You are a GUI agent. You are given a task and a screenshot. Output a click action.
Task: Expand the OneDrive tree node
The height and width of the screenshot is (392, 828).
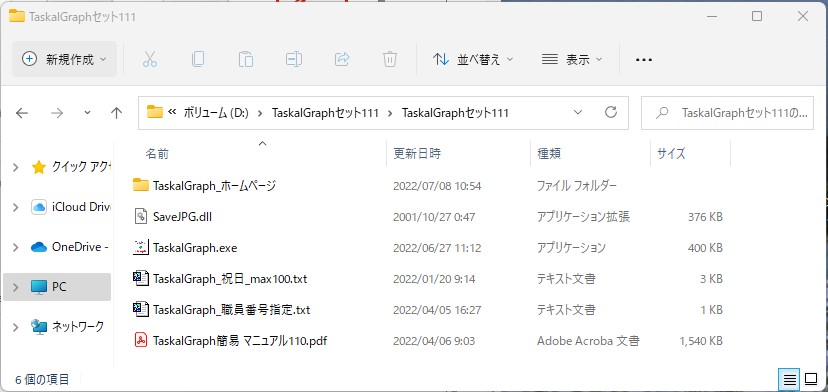[15, 247]
